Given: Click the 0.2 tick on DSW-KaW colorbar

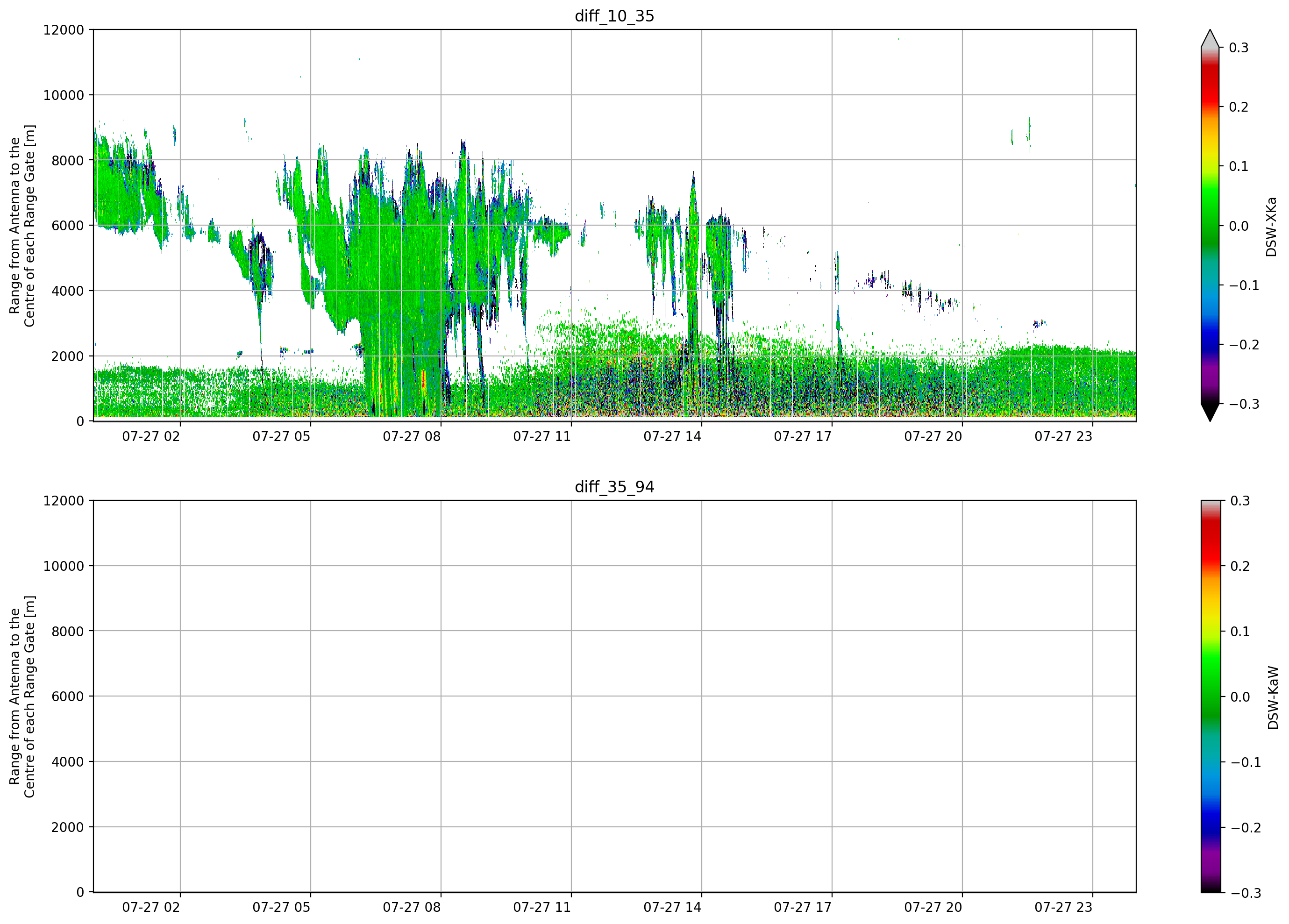Looking at the screenshot, I should (1240, 566).
